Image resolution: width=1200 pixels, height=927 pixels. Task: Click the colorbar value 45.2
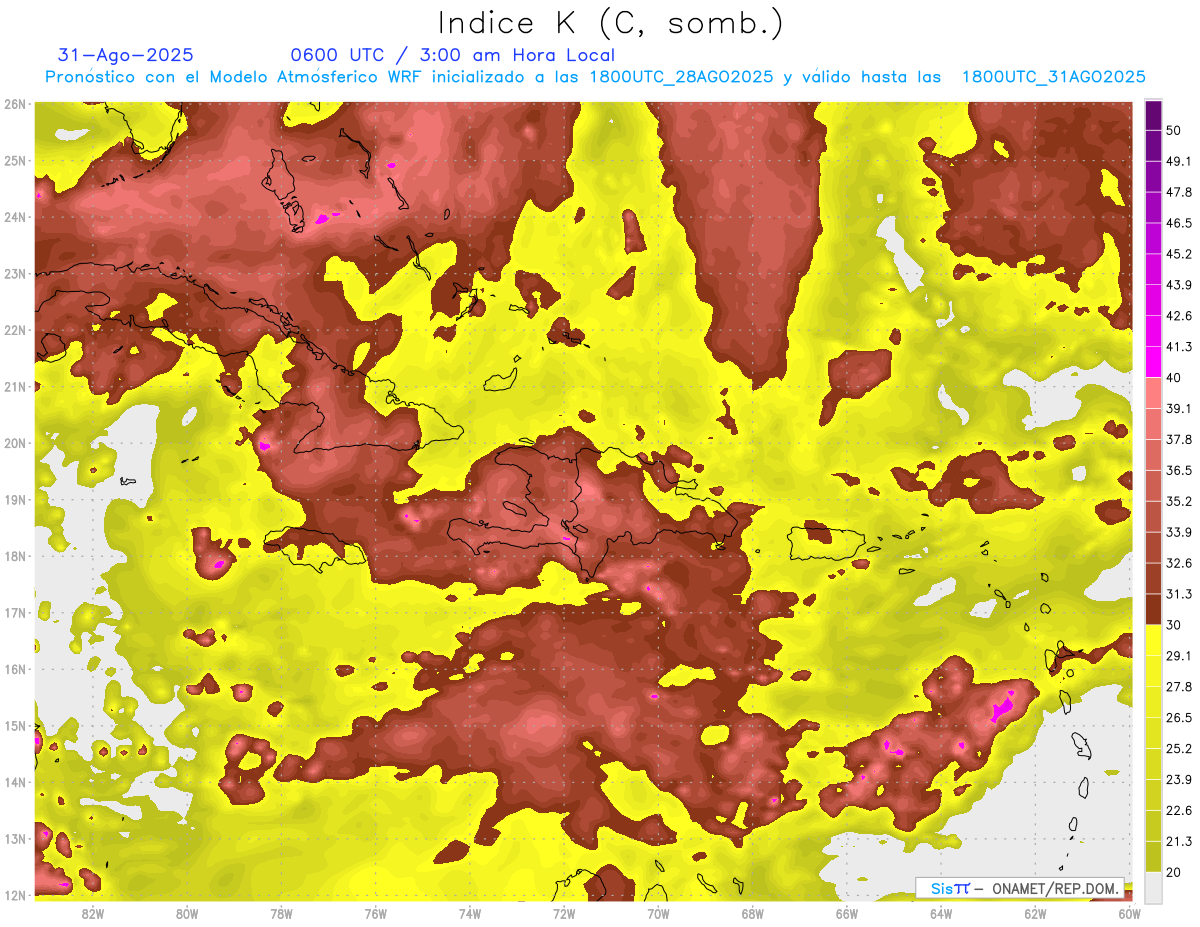pyautogui.click(x=1179, y=254)
